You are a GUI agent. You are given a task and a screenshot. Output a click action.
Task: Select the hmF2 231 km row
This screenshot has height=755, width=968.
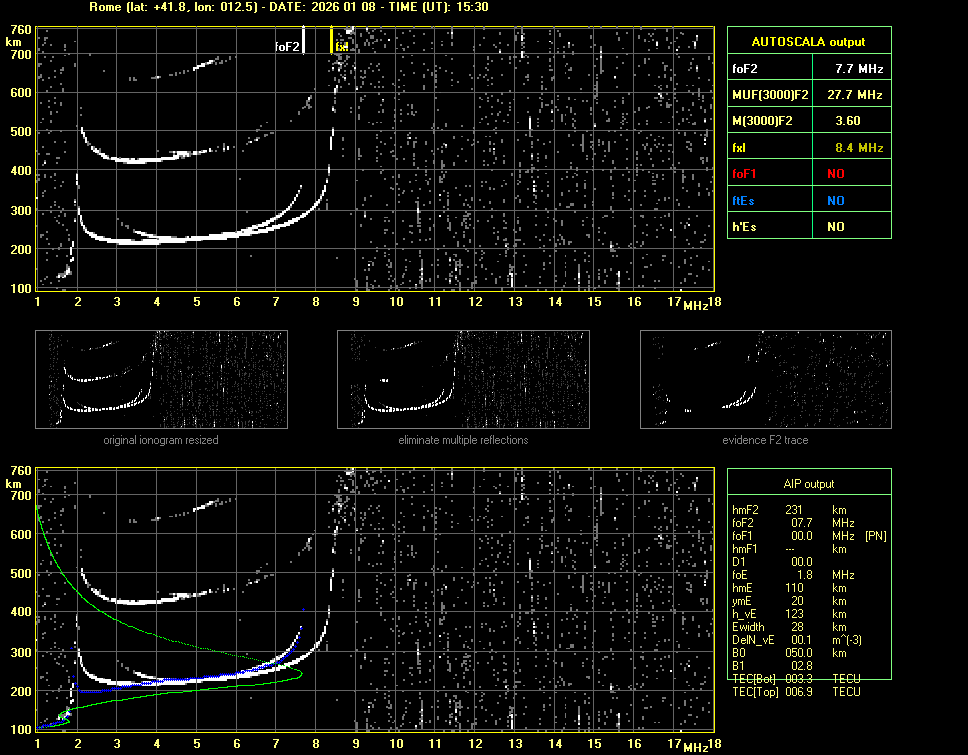795,510
